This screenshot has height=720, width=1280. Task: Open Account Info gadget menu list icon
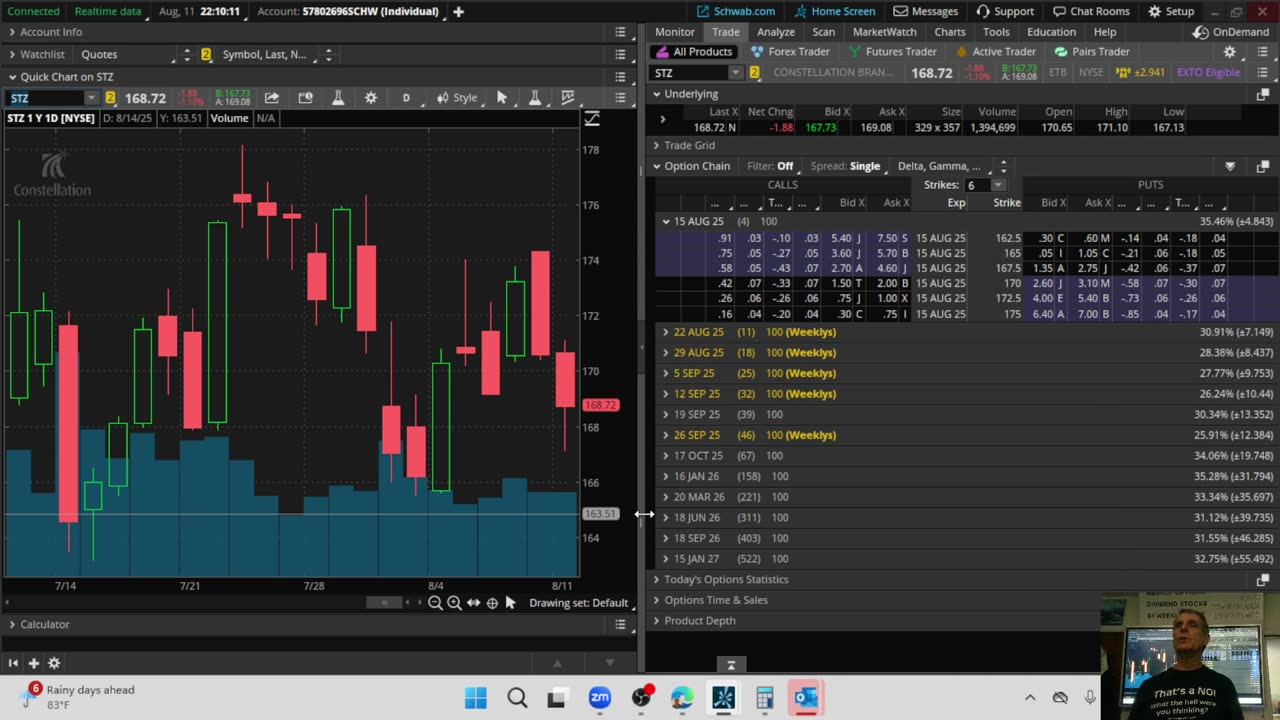click(x=620, y=32)
